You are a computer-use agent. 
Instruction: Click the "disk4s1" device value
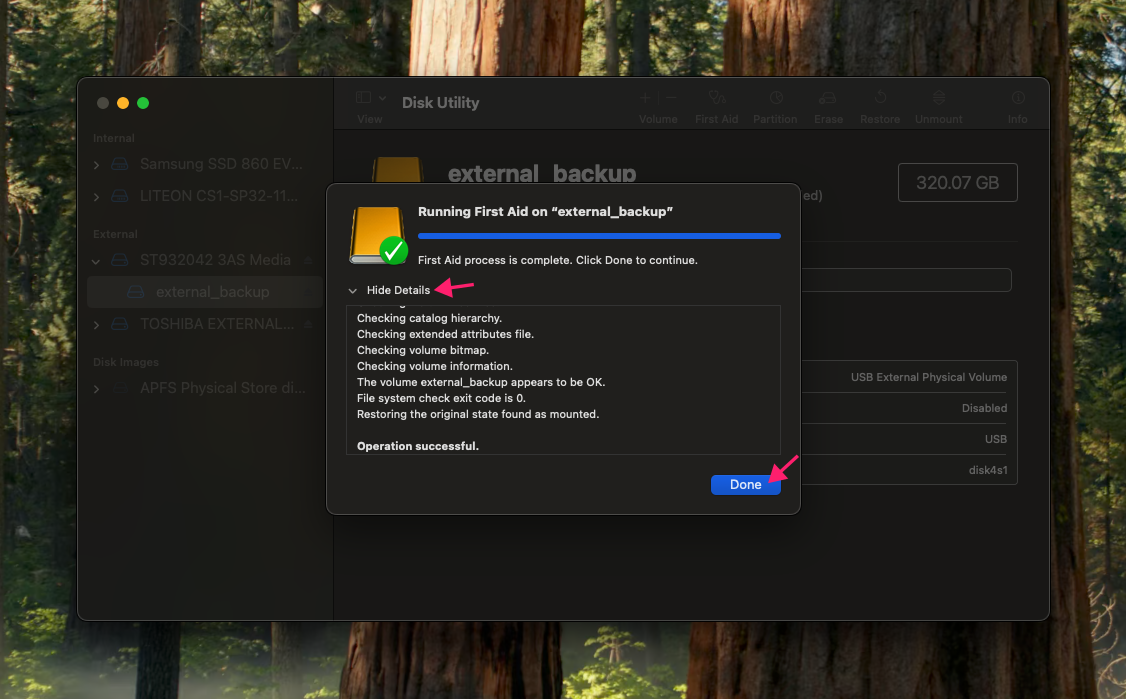click(x=987, y=470)
